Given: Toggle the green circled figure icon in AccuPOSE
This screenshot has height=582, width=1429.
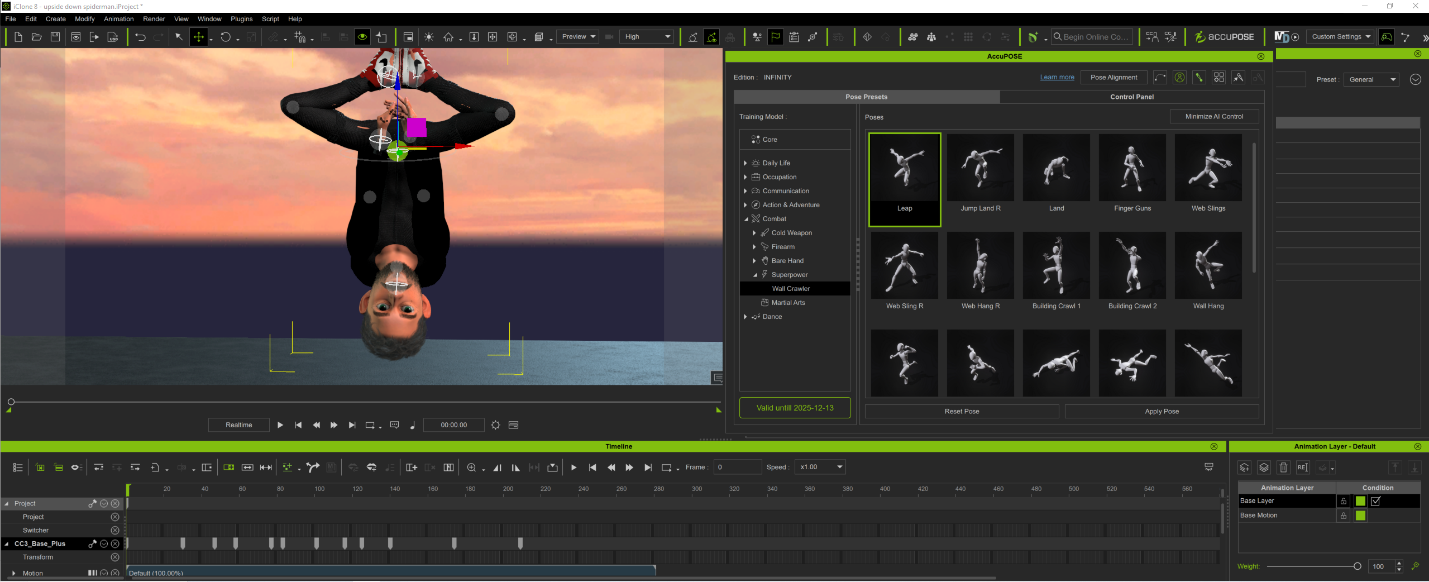Looking at the screenshot, I should coord(1179,77).
